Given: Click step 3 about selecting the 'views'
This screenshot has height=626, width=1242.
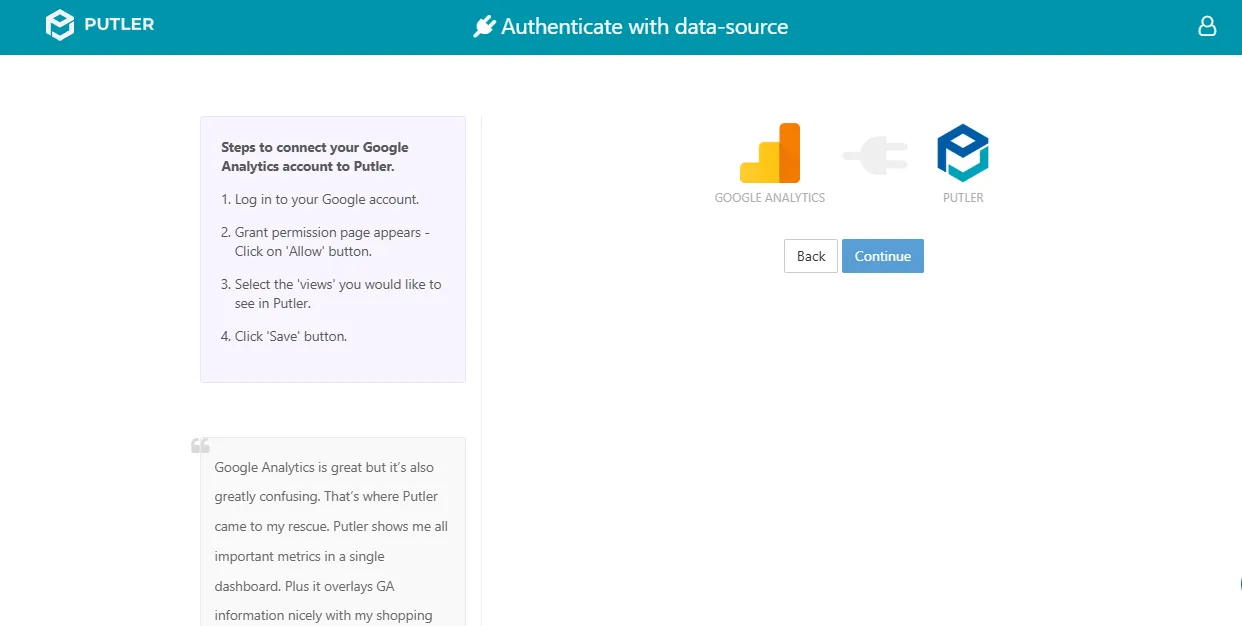Looking at the screenshot, I should (x=331, y=294).
